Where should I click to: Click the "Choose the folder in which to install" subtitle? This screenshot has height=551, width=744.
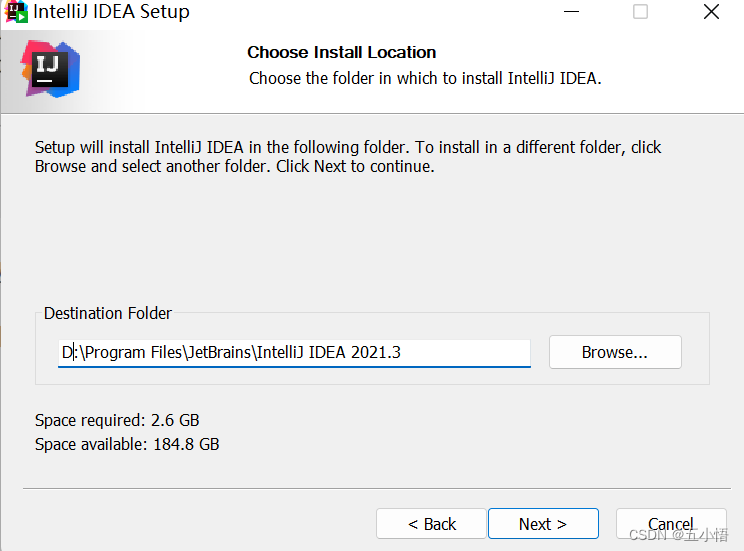[425, 78]
